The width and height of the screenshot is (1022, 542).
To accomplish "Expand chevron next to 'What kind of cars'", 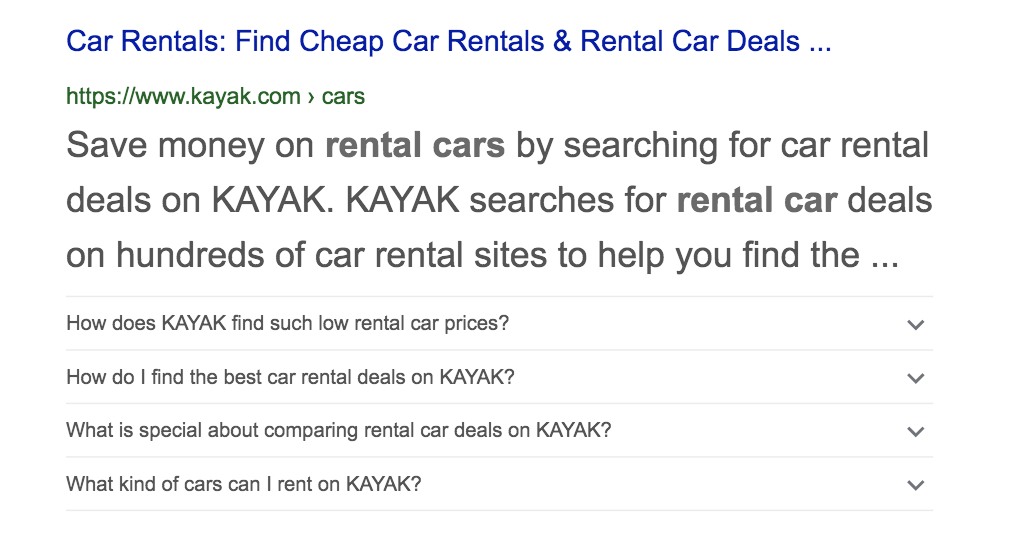I will pyautogui.click(x=914, y=485).
